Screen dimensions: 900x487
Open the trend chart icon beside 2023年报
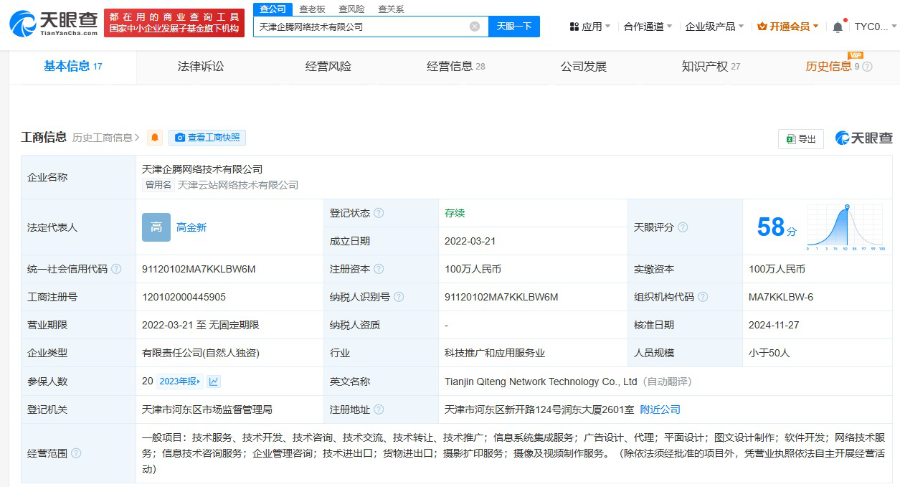214,381
